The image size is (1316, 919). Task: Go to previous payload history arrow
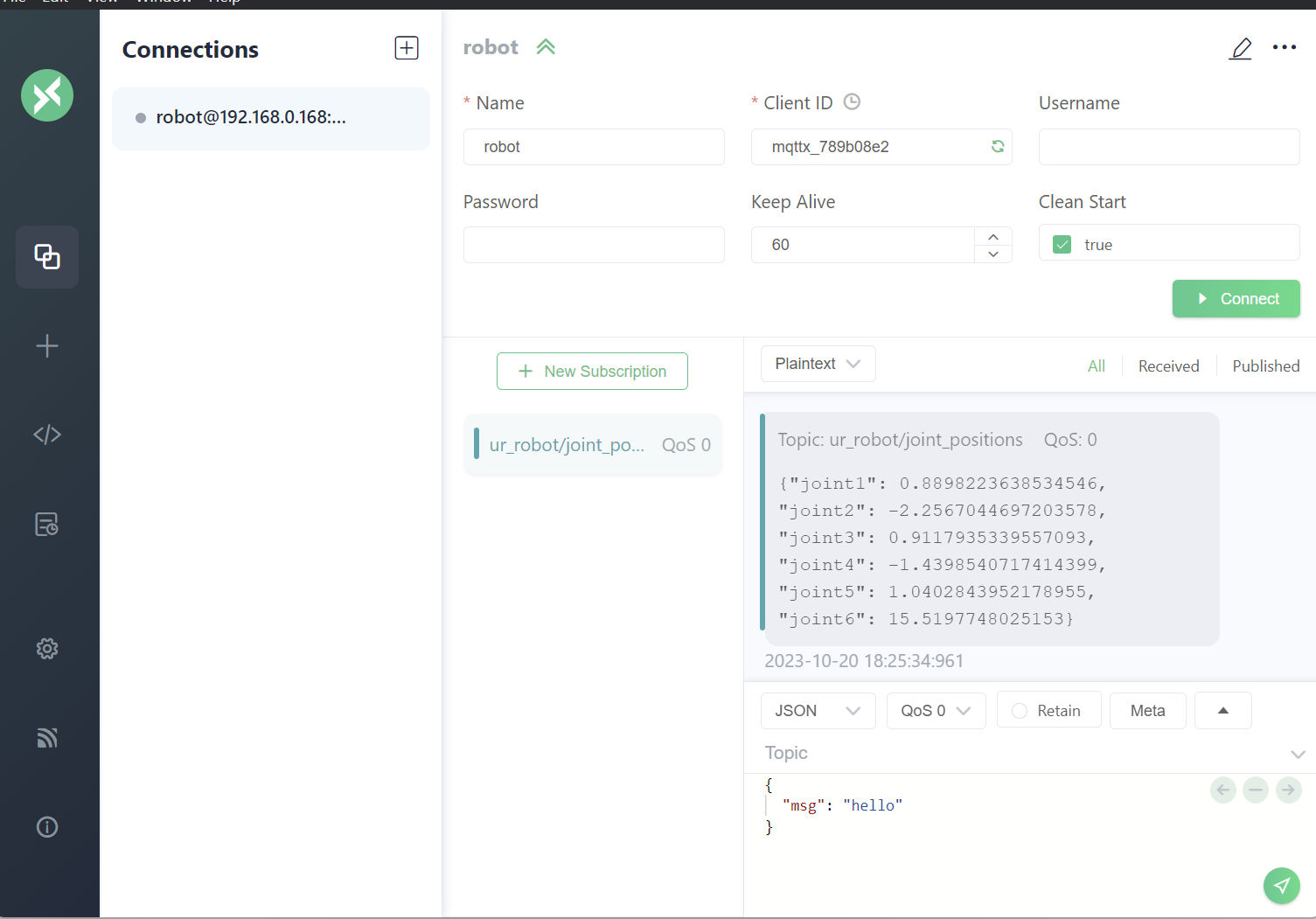(1223, 790)
